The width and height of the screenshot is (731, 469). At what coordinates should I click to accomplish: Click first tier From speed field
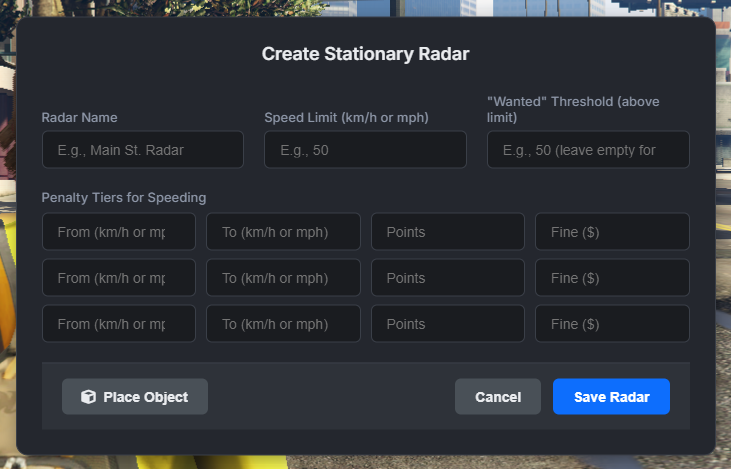(119, 232)
